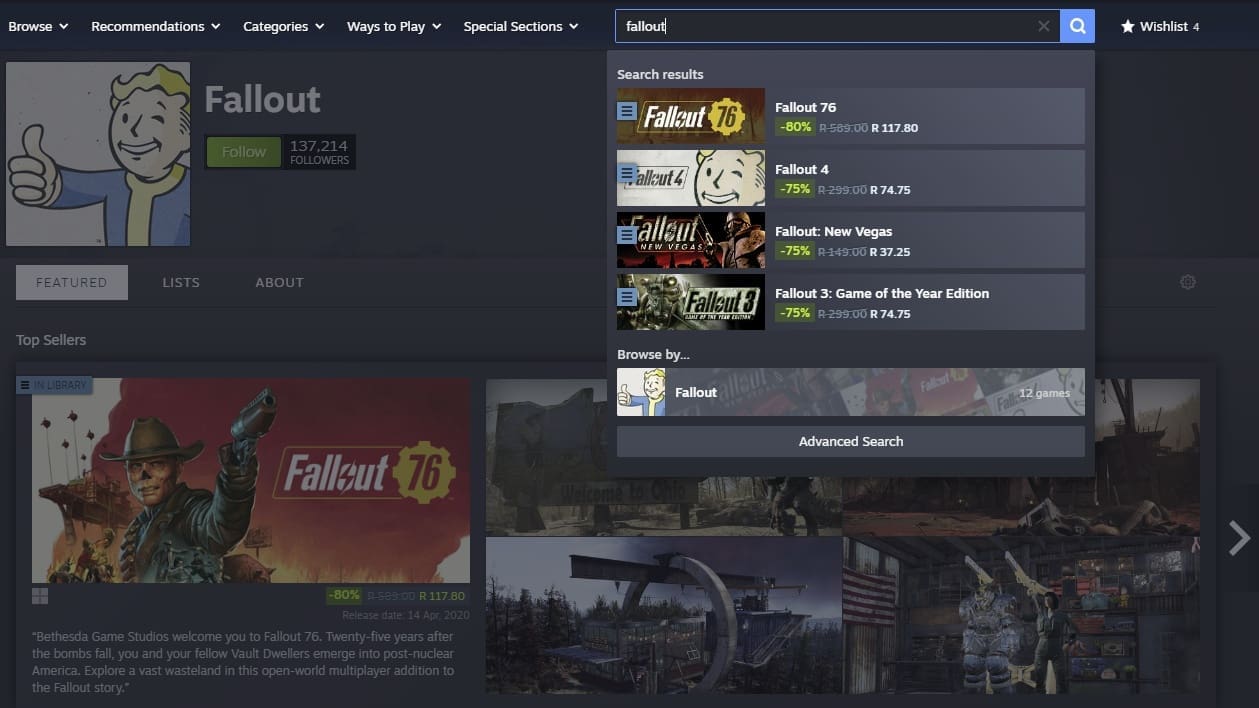Click the R 117.80 price in Fallout 76 result

click(x=894, y=128)
